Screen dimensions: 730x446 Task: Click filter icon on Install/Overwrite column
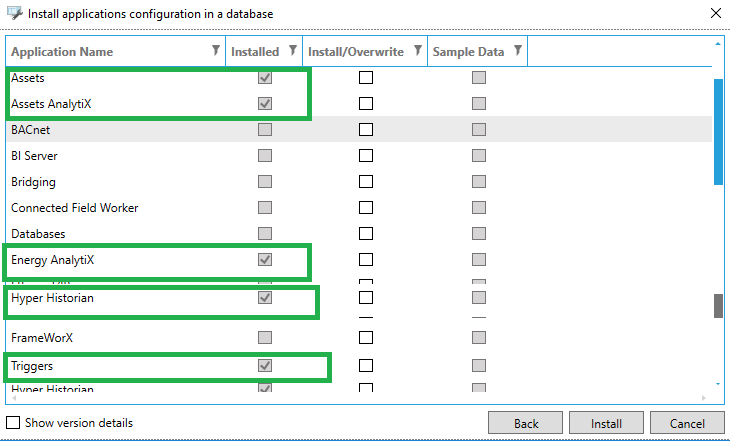[414, 51]
